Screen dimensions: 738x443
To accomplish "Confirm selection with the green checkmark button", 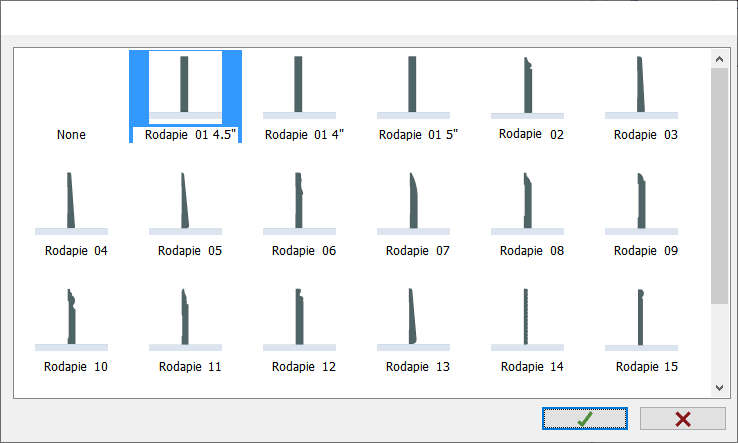I will point(585,419).
